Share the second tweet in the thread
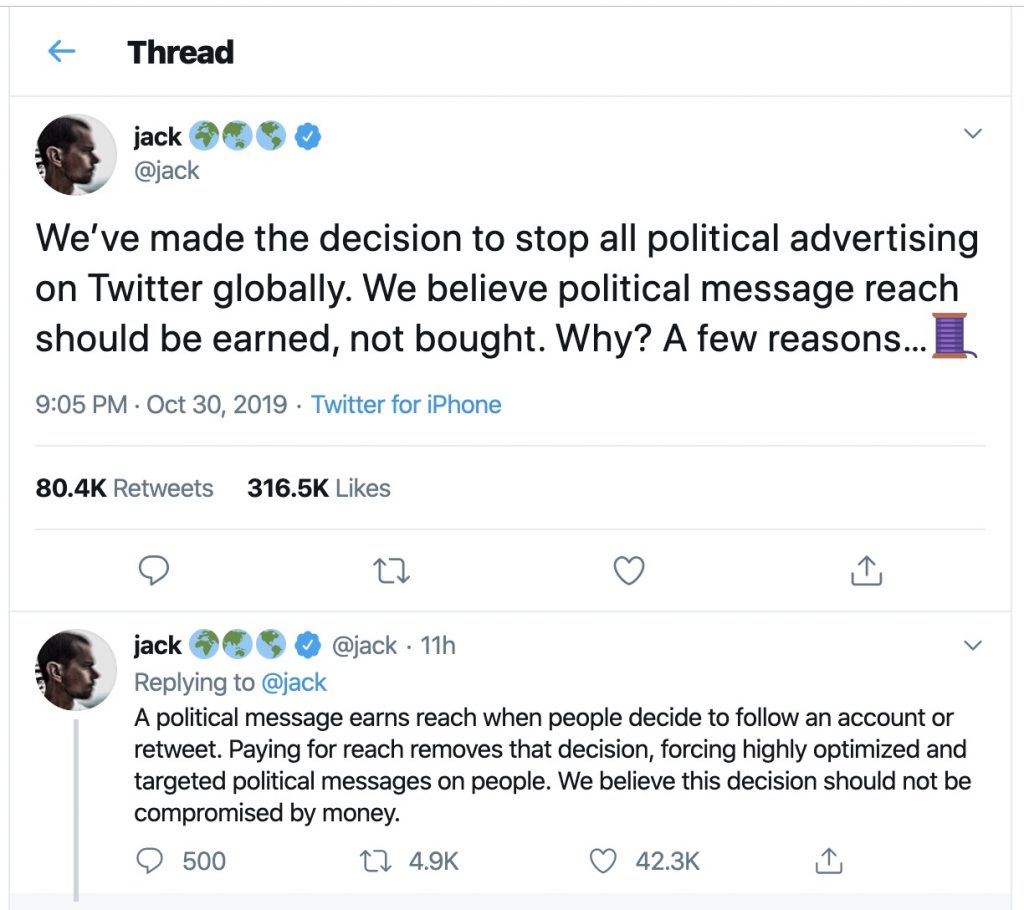 (827, 860)
